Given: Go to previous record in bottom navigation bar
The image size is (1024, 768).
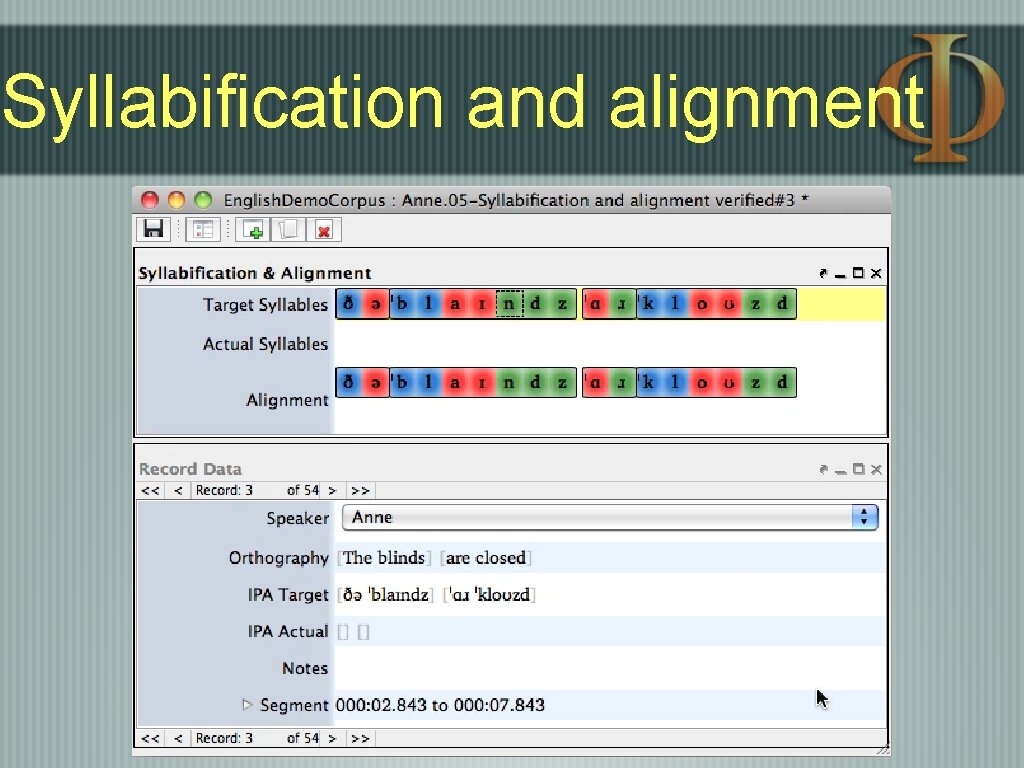Looking at the screenshot, I should pyautogui.click(x=178, y=739).
